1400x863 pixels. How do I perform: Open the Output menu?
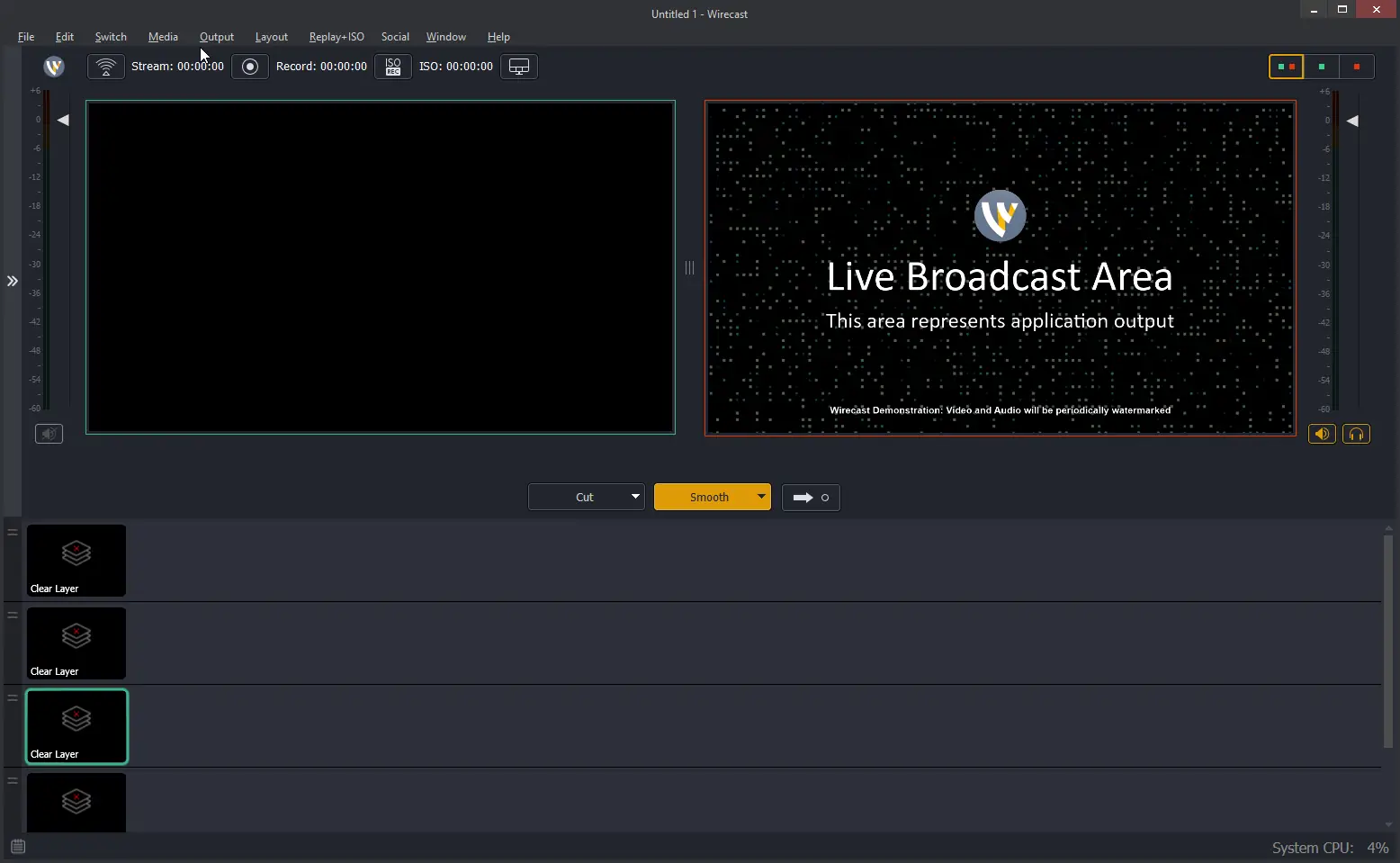[x=217, y=37]
